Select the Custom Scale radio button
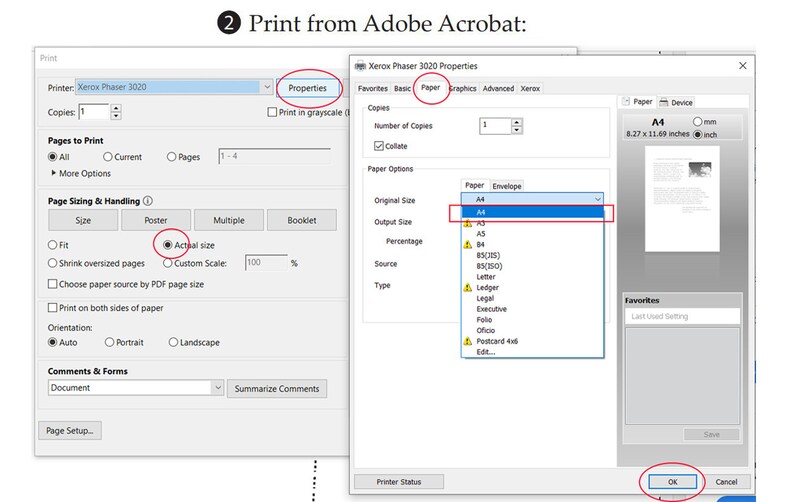 pos(168,263)
